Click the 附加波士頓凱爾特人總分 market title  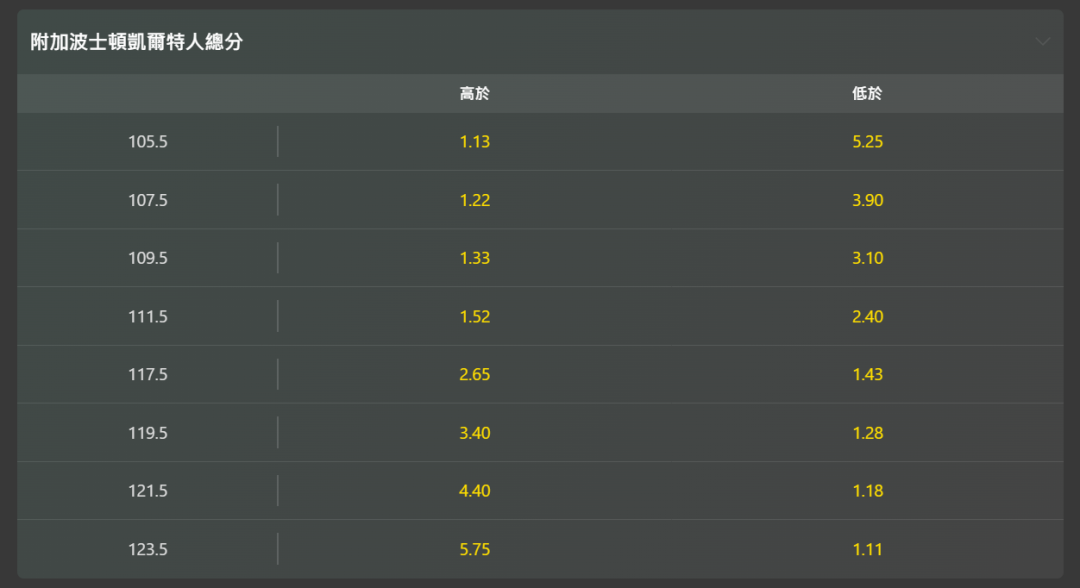click(137, 42)
